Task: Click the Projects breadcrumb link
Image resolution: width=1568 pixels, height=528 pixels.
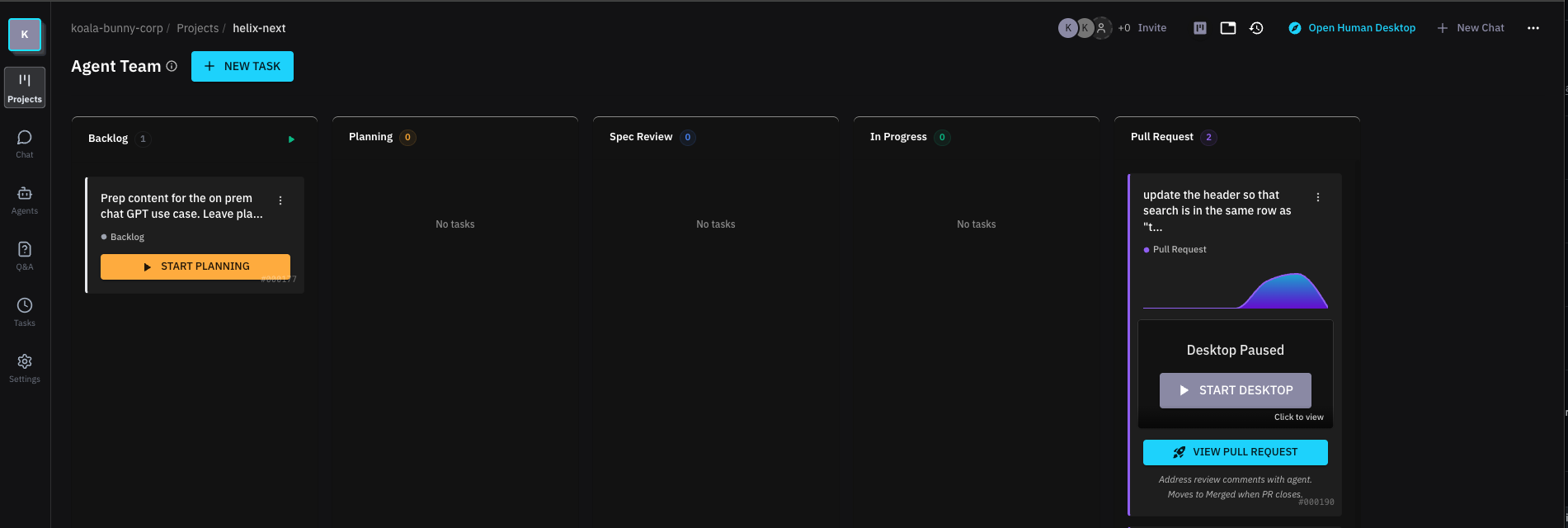Action: tap(198, 28)
